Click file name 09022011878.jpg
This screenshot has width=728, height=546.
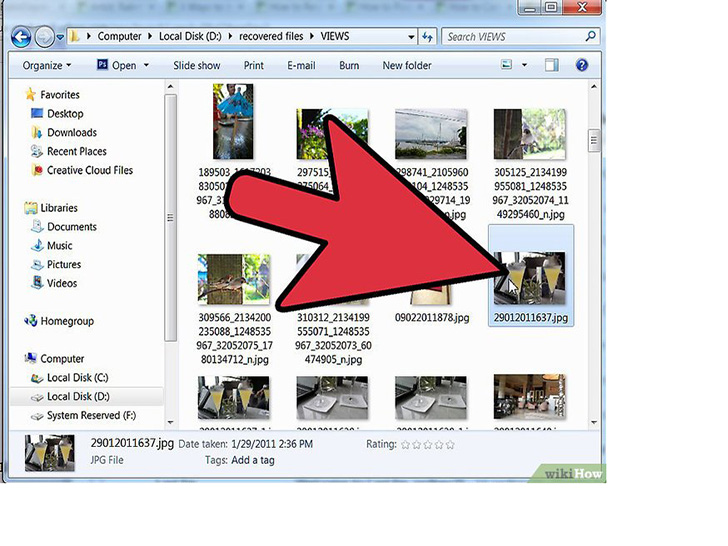(432, 318)
